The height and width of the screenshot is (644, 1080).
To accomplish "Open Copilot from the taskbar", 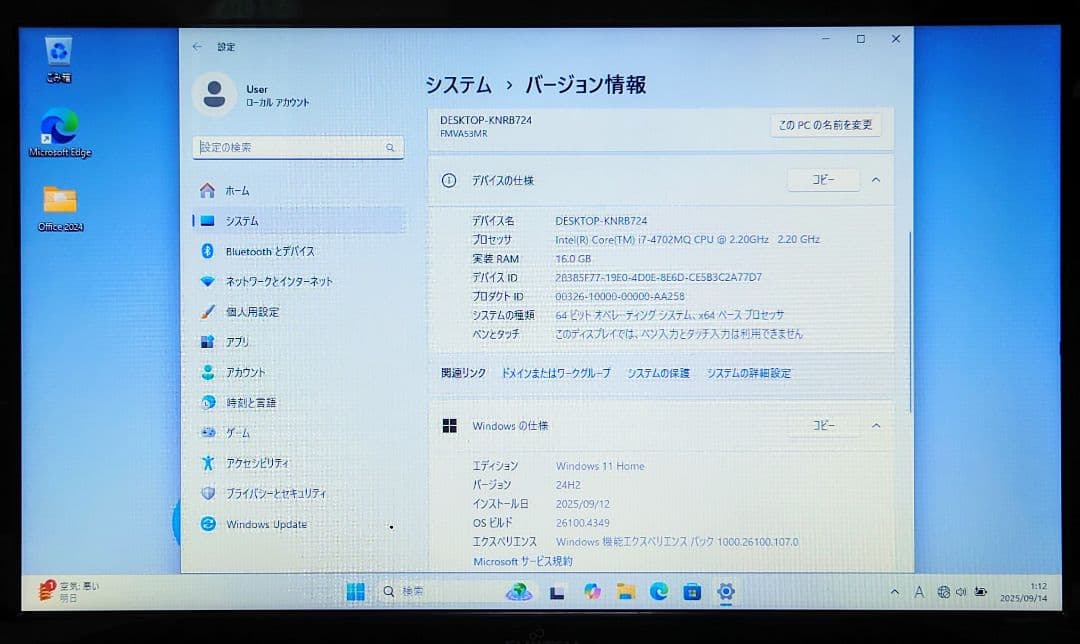I will [590, 592].
